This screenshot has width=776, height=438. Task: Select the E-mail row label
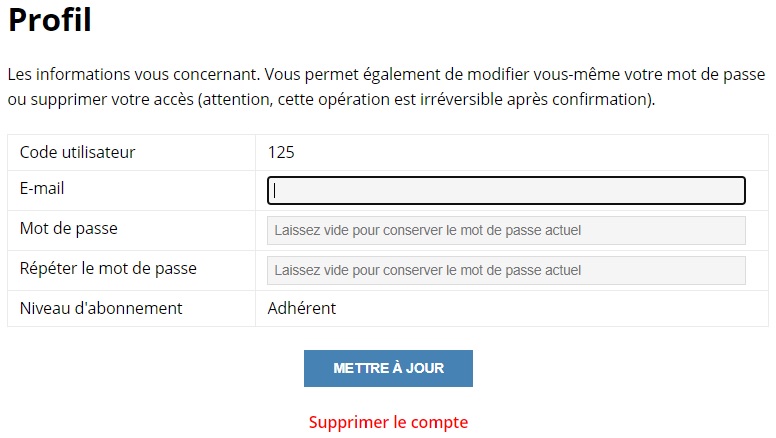(x=42, y=188)
